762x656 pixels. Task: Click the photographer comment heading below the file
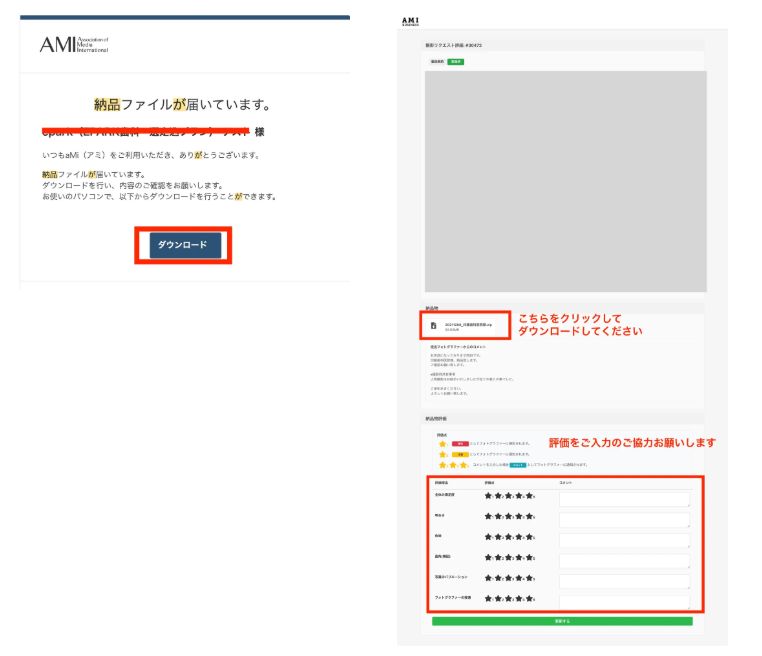[458, 347]
